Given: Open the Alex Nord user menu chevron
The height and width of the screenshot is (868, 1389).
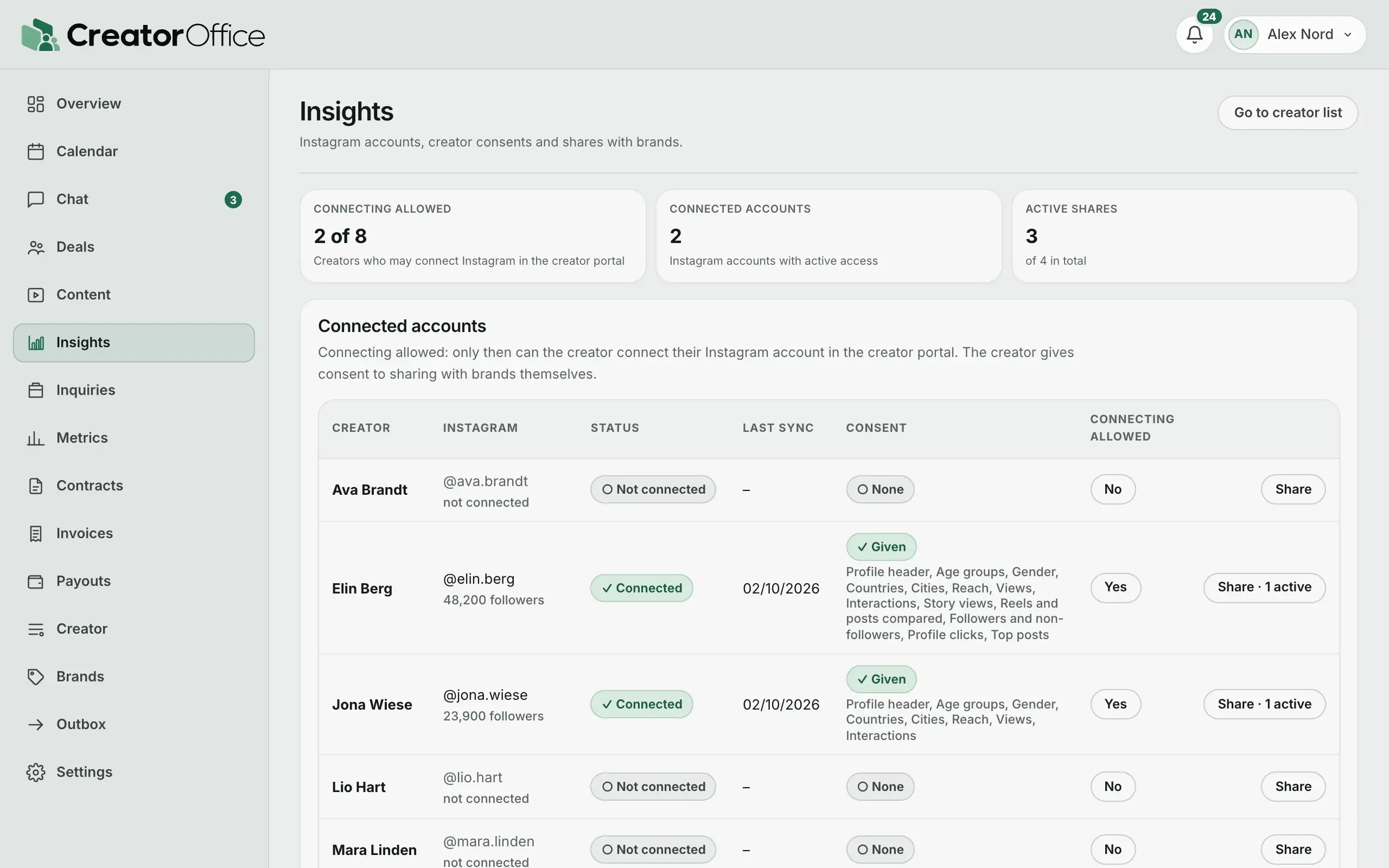Looking at the screenshot, I should coord(1347,34).
